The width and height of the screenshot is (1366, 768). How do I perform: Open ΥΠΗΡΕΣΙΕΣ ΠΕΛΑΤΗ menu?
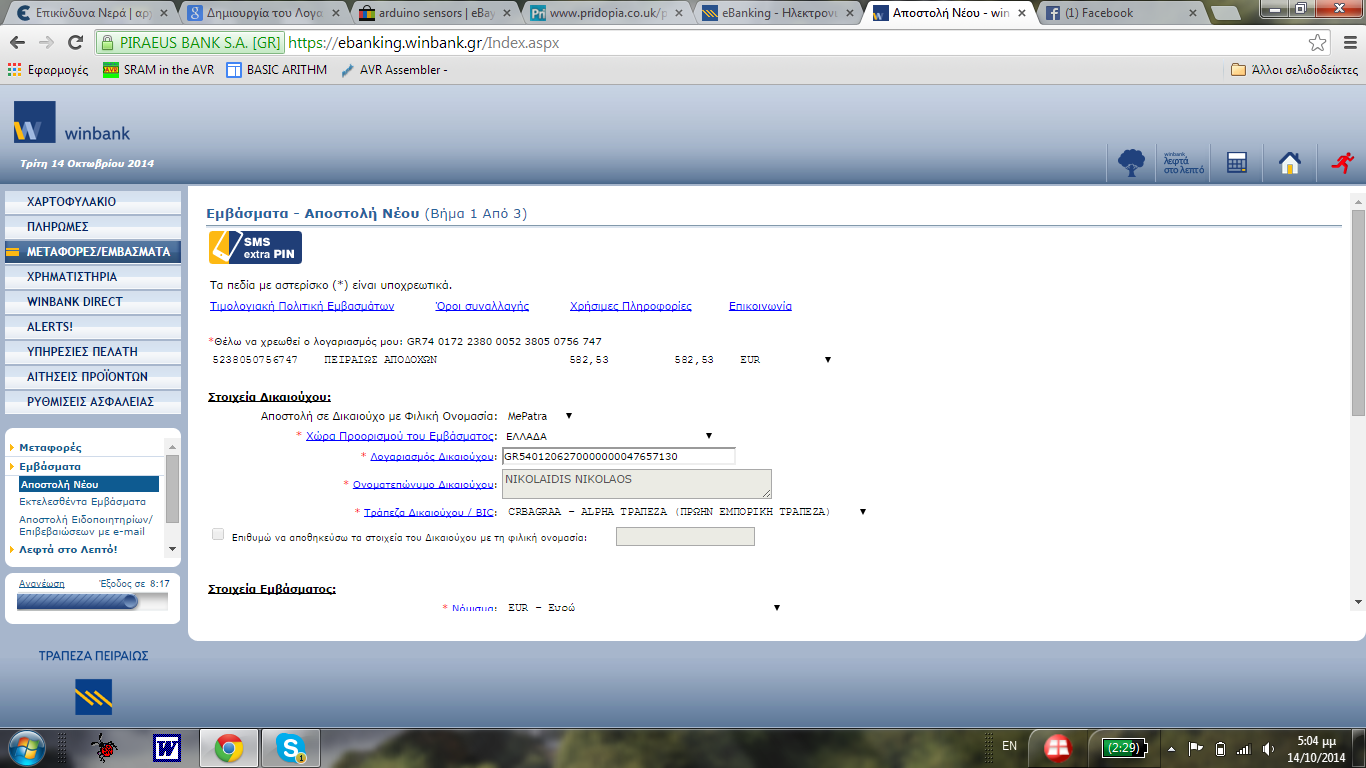click(x=93, y=351)
